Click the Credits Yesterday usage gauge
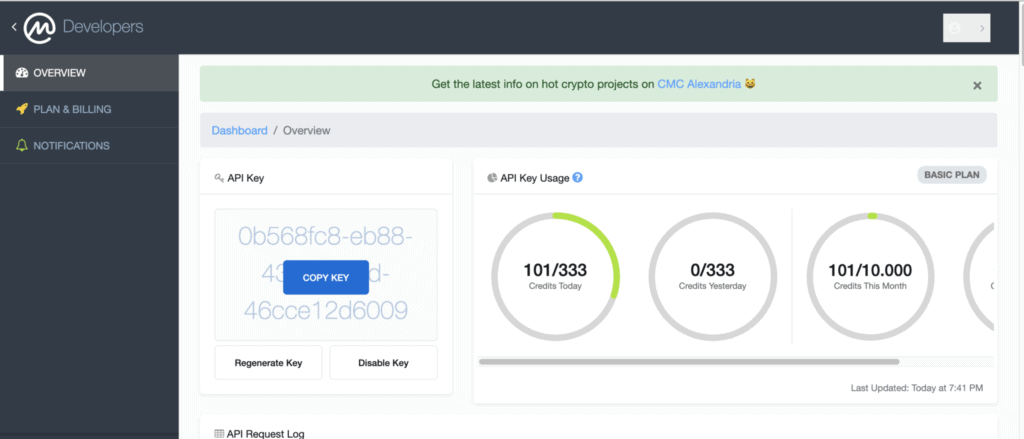Screen dimensions: 1024x439 (x=712, y=276)
